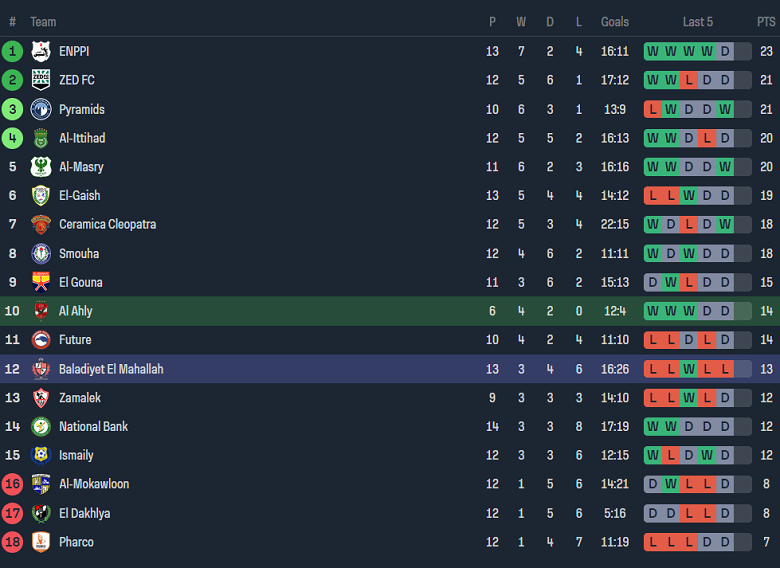Viewport: 780px width, 568px height.
Task: Click the Last 5 column header
Action: click(x=698, y=21)
